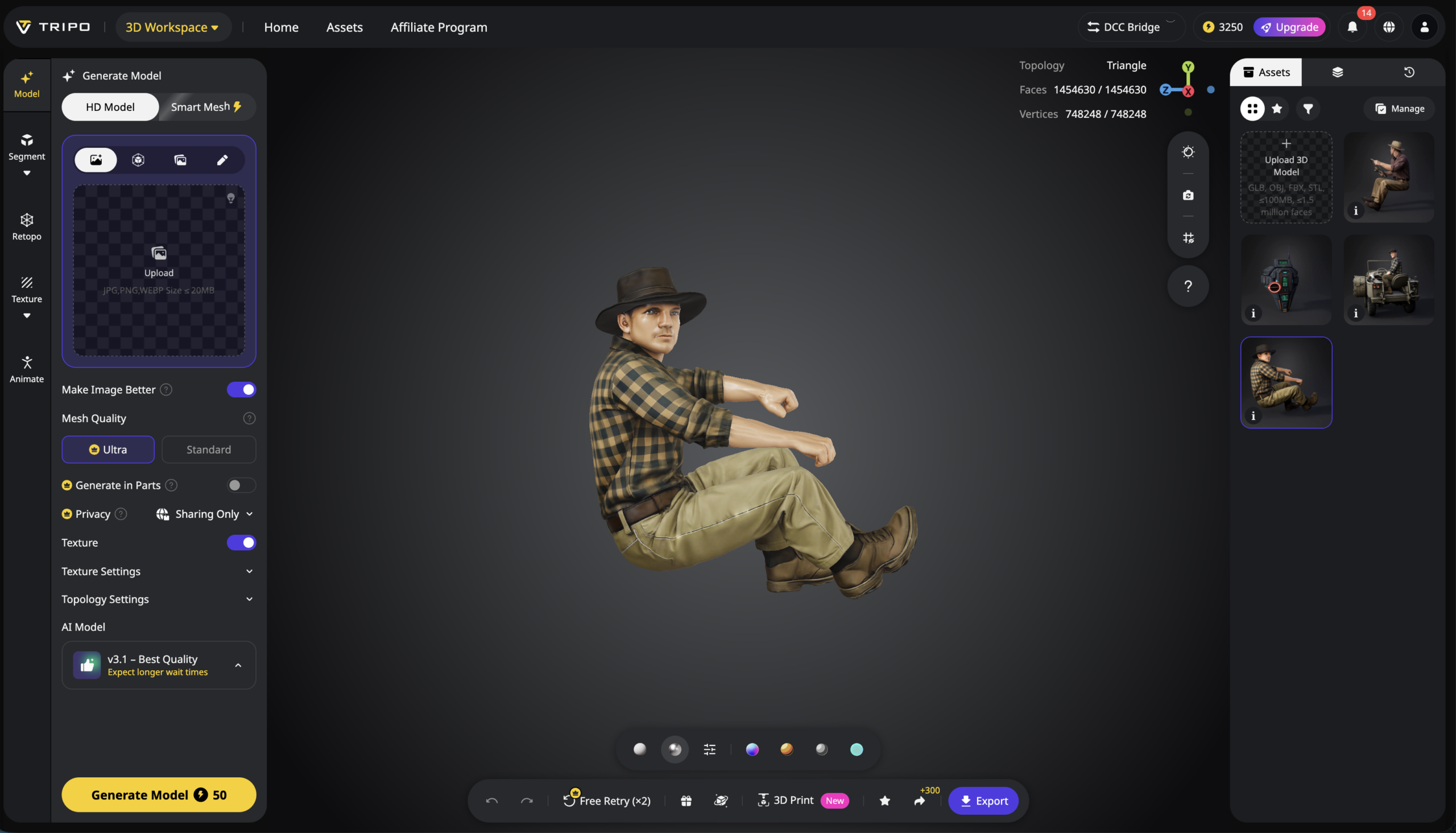Open the Segment tool in sidebar

[x=26, y=146]
